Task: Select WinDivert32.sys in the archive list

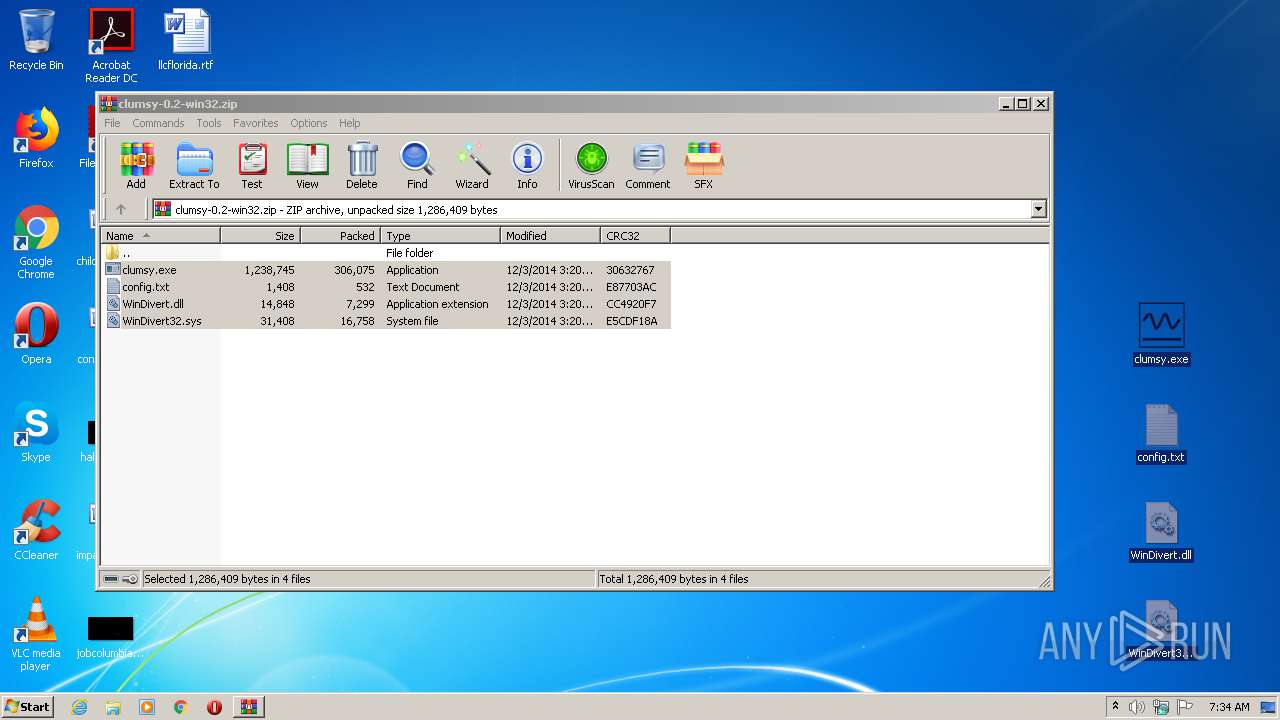Action: click(x=386, y=321)
